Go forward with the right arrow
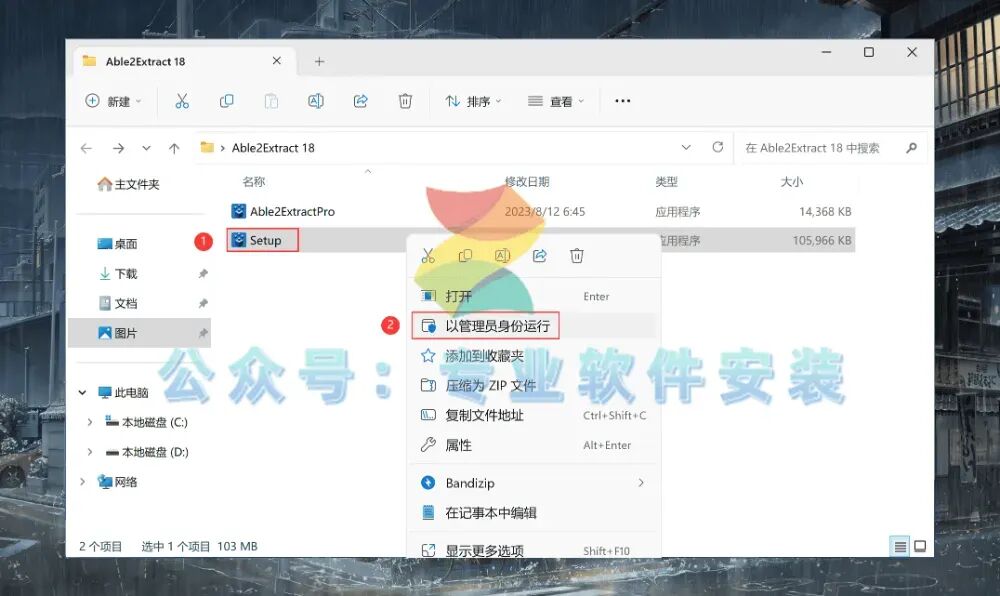 118,148
